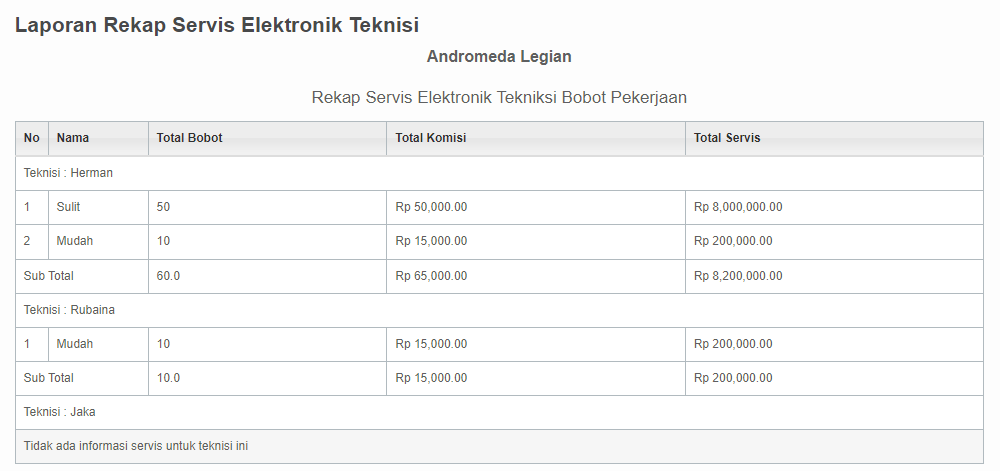Click the 'Rekap Servis Elektronik Tekniksi Bobot Pekerjaan' subtitle
This screenshot has height=471, width=1000.
pyautogui.click(x=499, y=98)
